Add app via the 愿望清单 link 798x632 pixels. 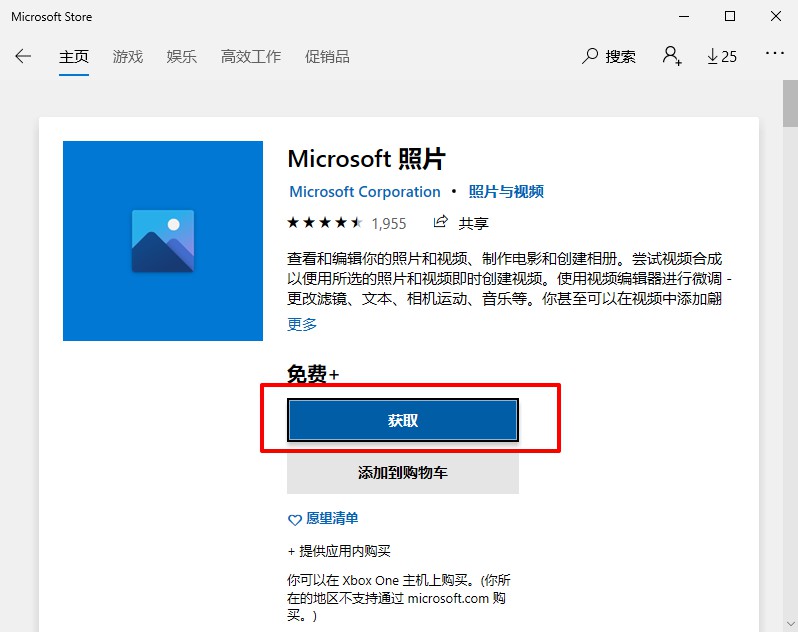332,519
